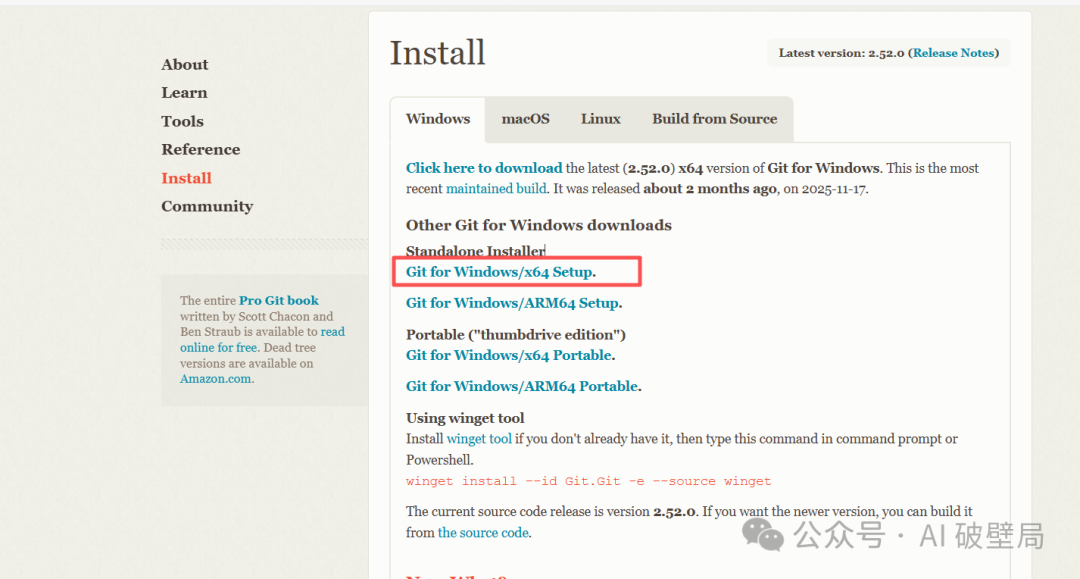Image resolution: width=1080 pixels, height=579 pixels.
Task: Download Git for Windows/ARM64 Portable
Action: pyautogui.click(x=521, y=386)
